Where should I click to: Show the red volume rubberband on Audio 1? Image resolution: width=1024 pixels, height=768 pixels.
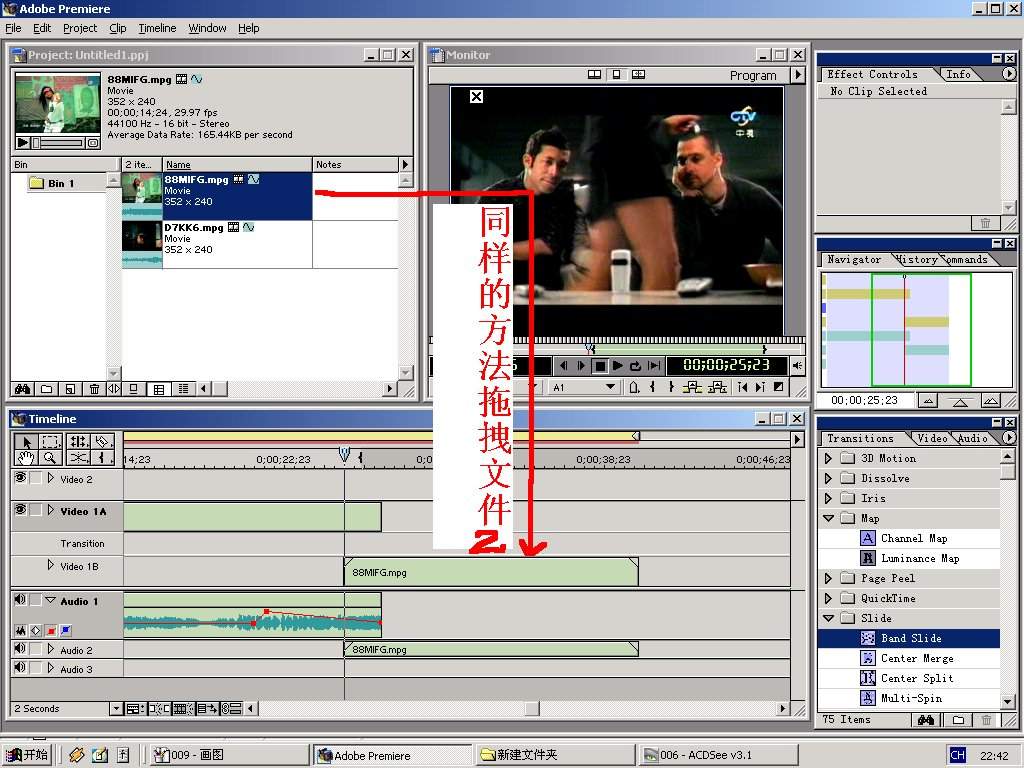tap(51, 631)
